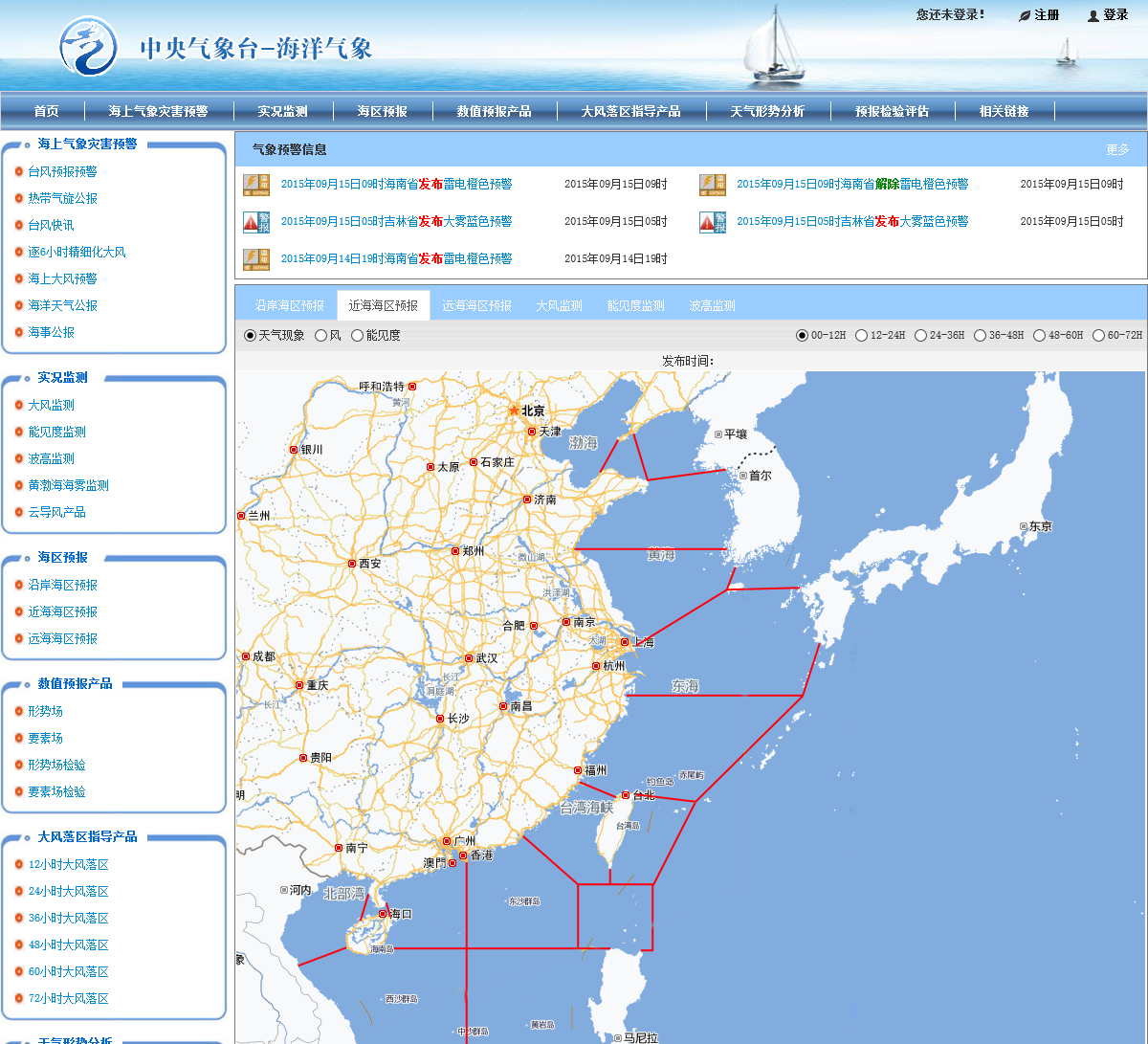Switch to the 远海海区预报 tab
The image size is (1148, 1044).
tap(476, 306)
